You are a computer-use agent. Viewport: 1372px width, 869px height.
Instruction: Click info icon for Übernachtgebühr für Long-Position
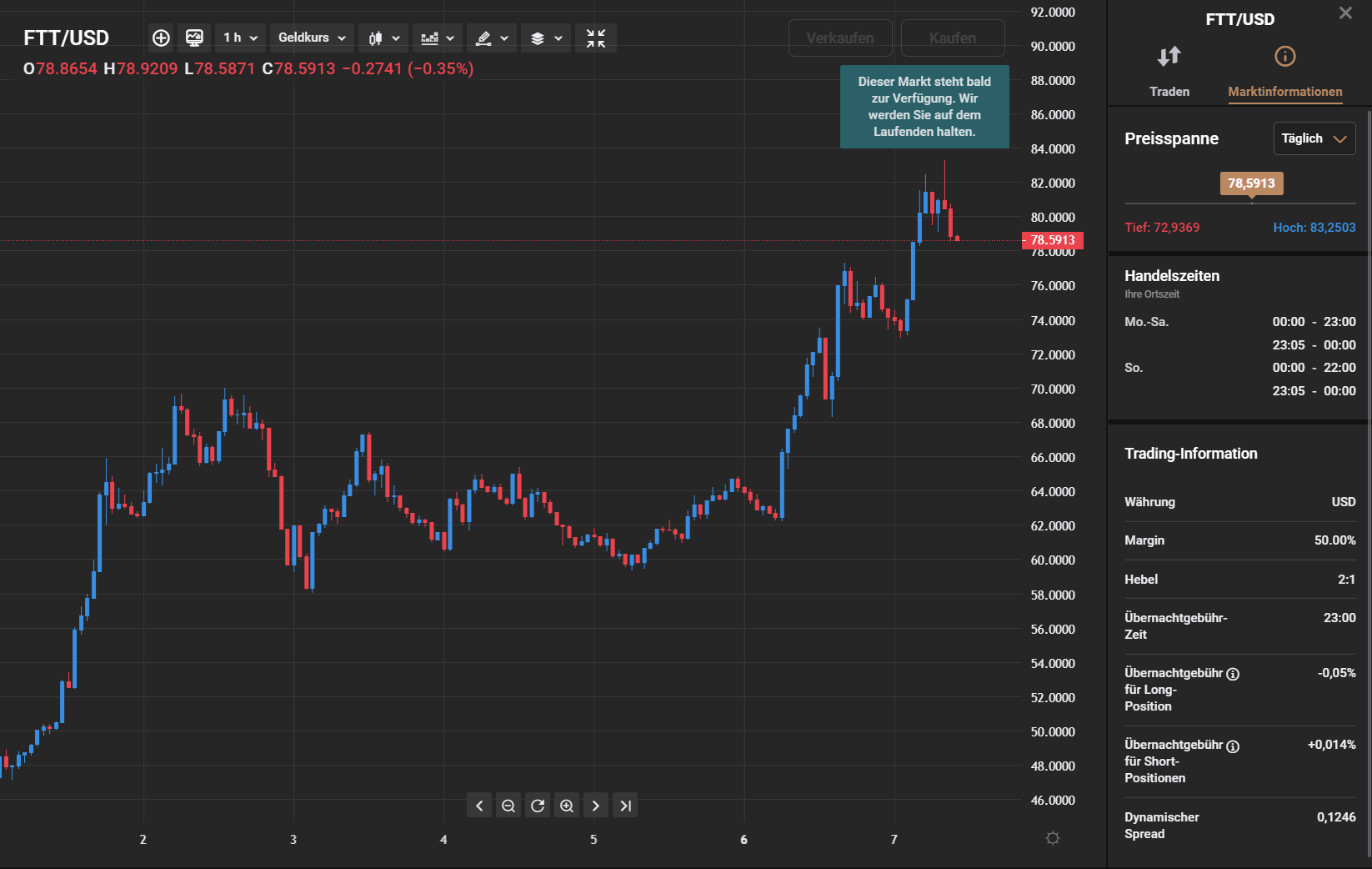click(1233, 674)
